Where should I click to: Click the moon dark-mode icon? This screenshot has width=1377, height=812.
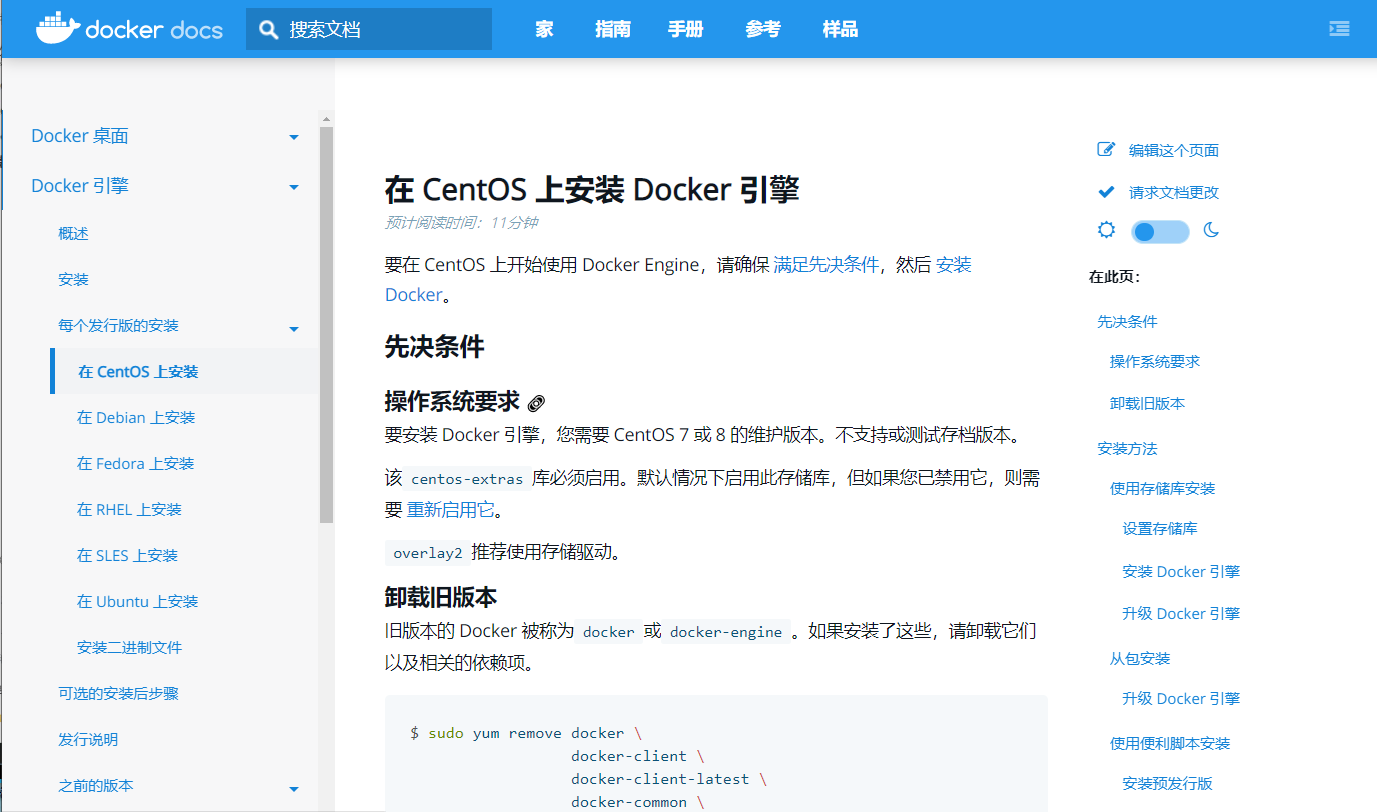1211,230
